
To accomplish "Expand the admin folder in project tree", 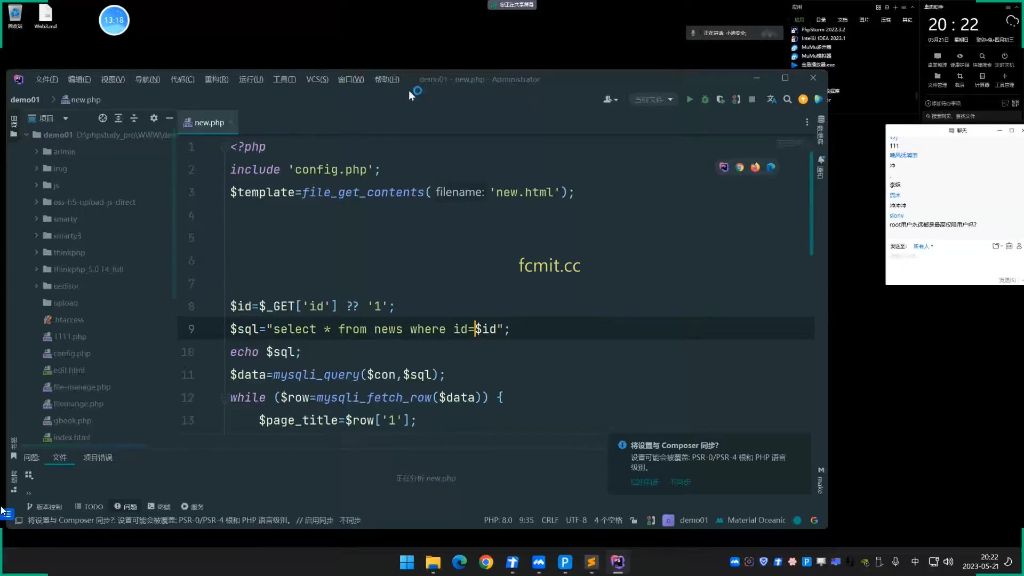I will (x=37, y=152).
